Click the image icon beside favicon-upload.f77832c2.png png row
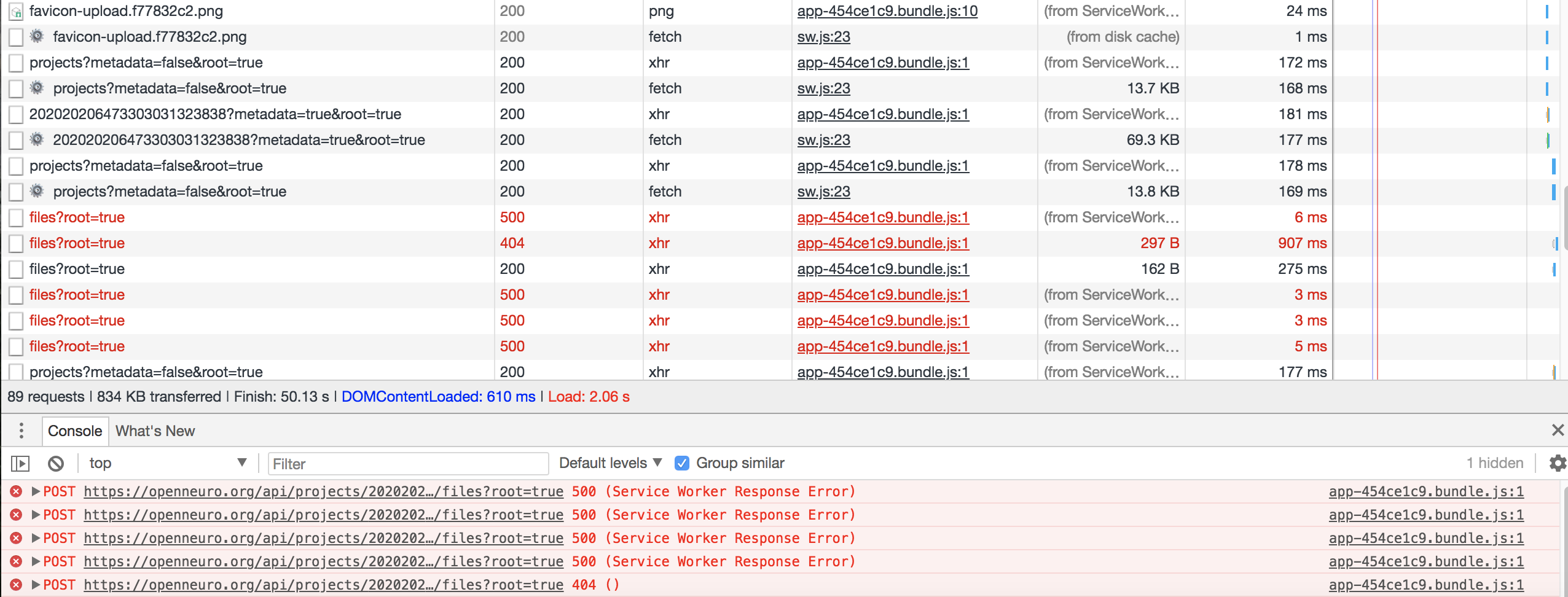 tap(16, 11)
